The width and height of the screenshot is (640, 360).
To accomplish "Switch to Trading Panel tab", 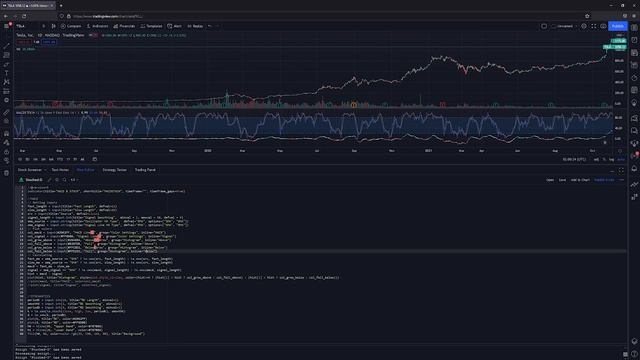I will 145,170.
